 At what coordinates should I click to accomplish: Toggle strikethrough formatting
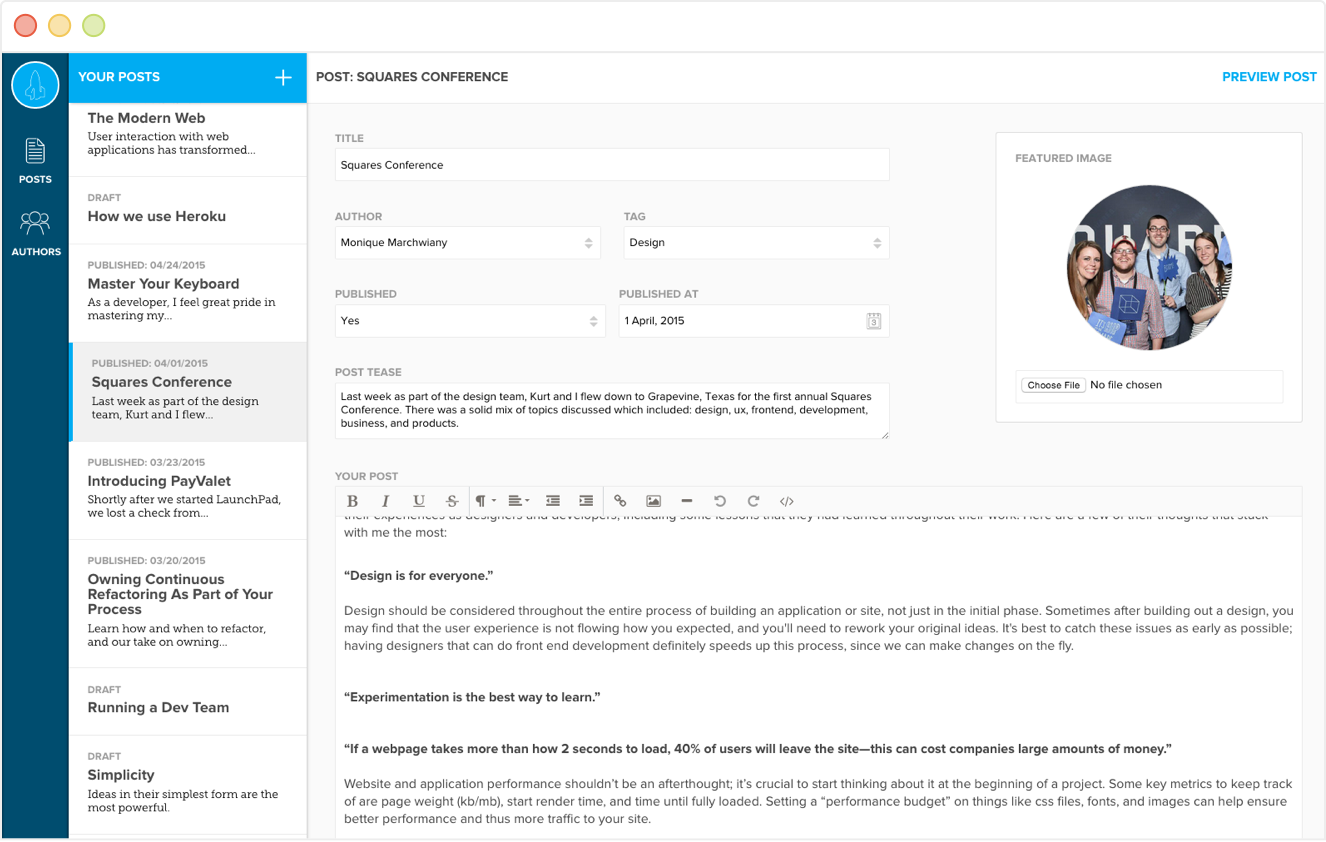pos(452,501)
